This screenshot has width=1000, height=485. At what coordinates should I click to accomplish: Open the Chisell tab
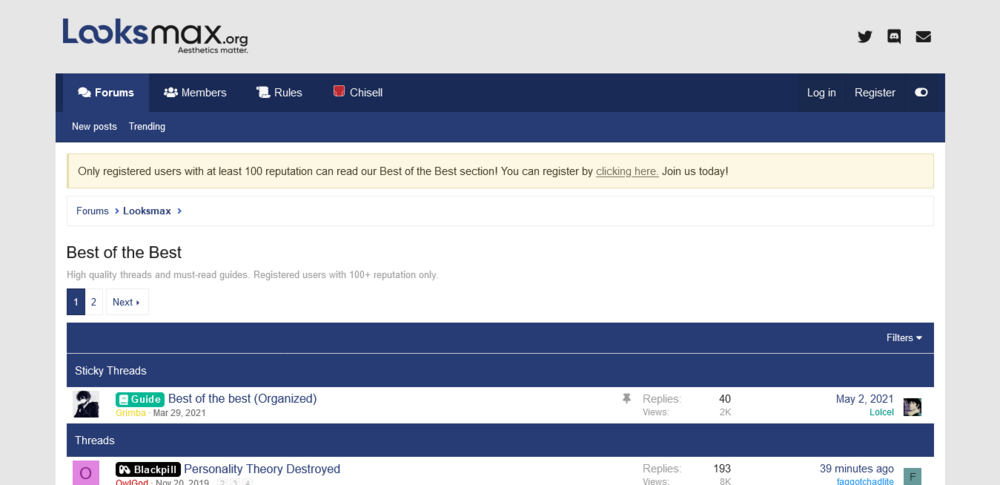[x=358, y=93]
